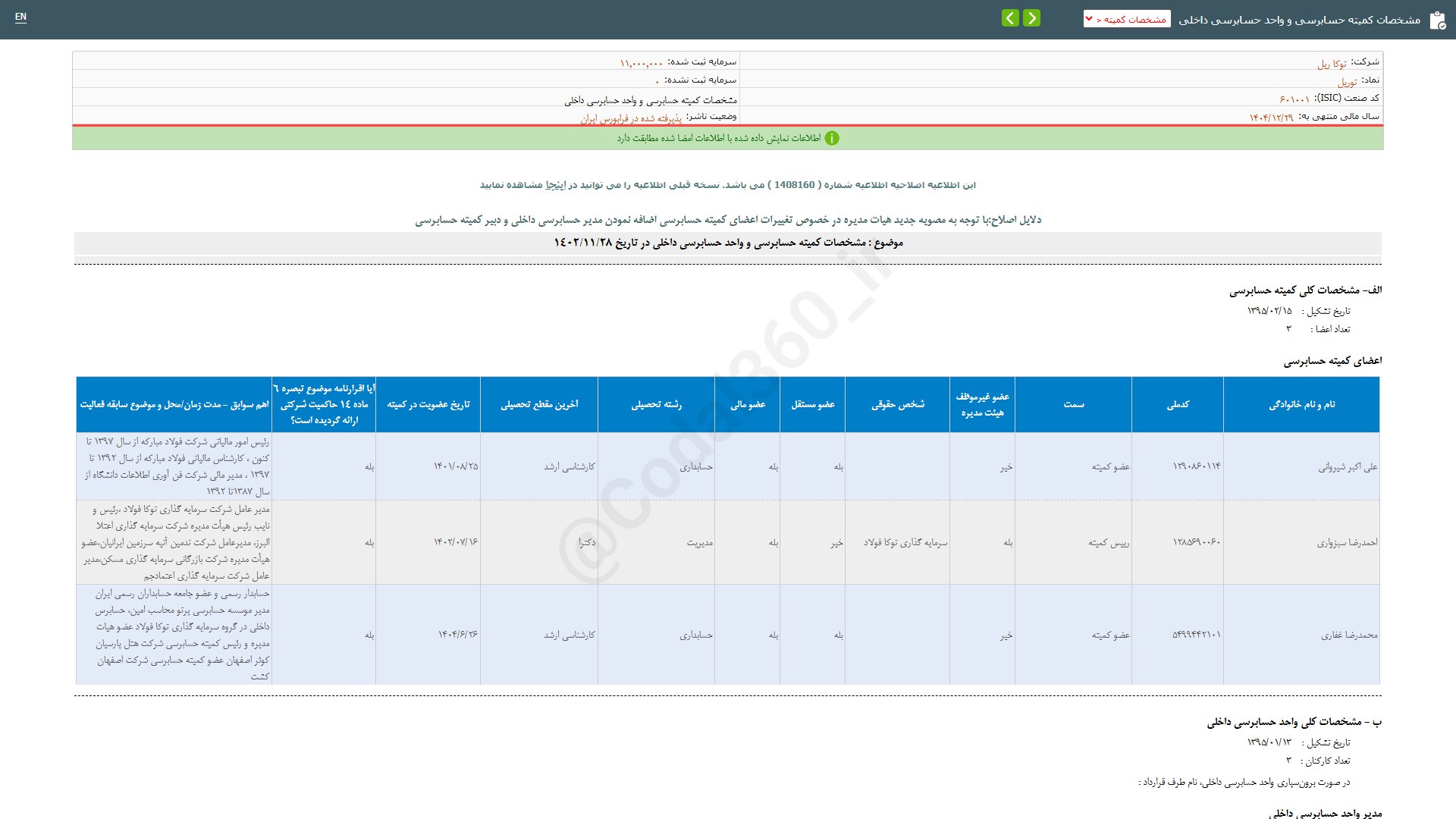Click the green left arrow navigation button

point(1010,18)
